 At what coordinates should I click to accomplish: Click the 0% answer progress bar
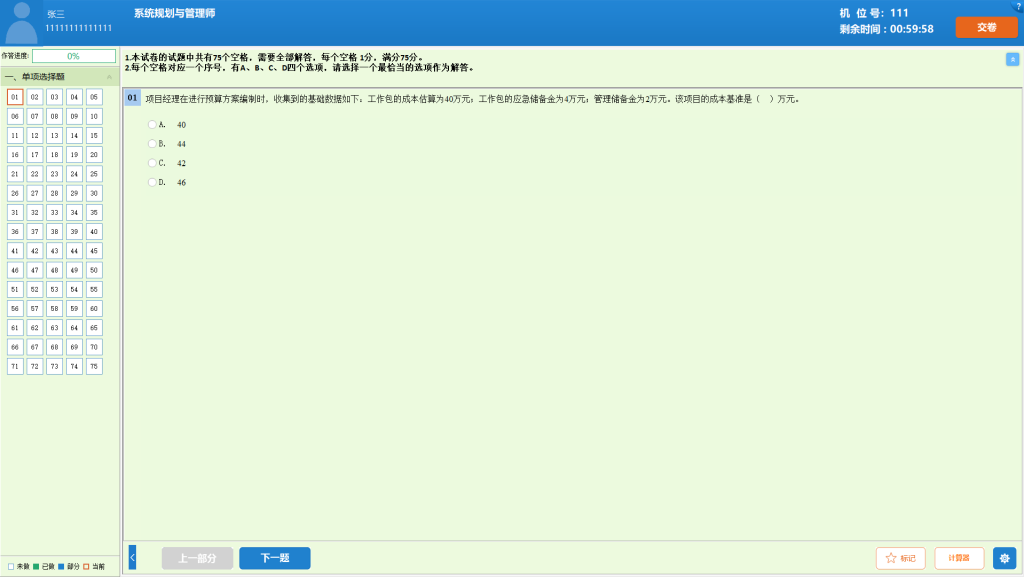click(73, 56)
